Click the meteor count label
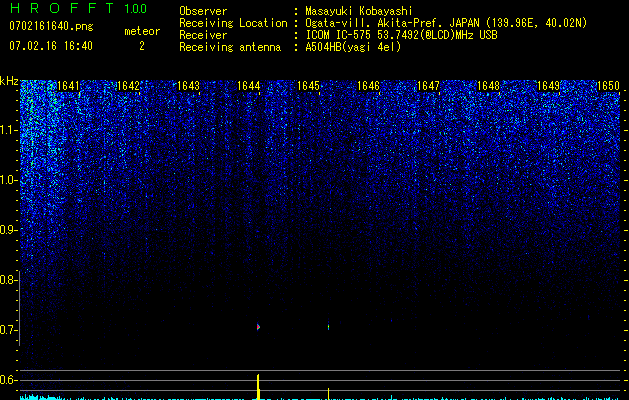This screenshot has width=629, height=400. [x=142, y=31]
